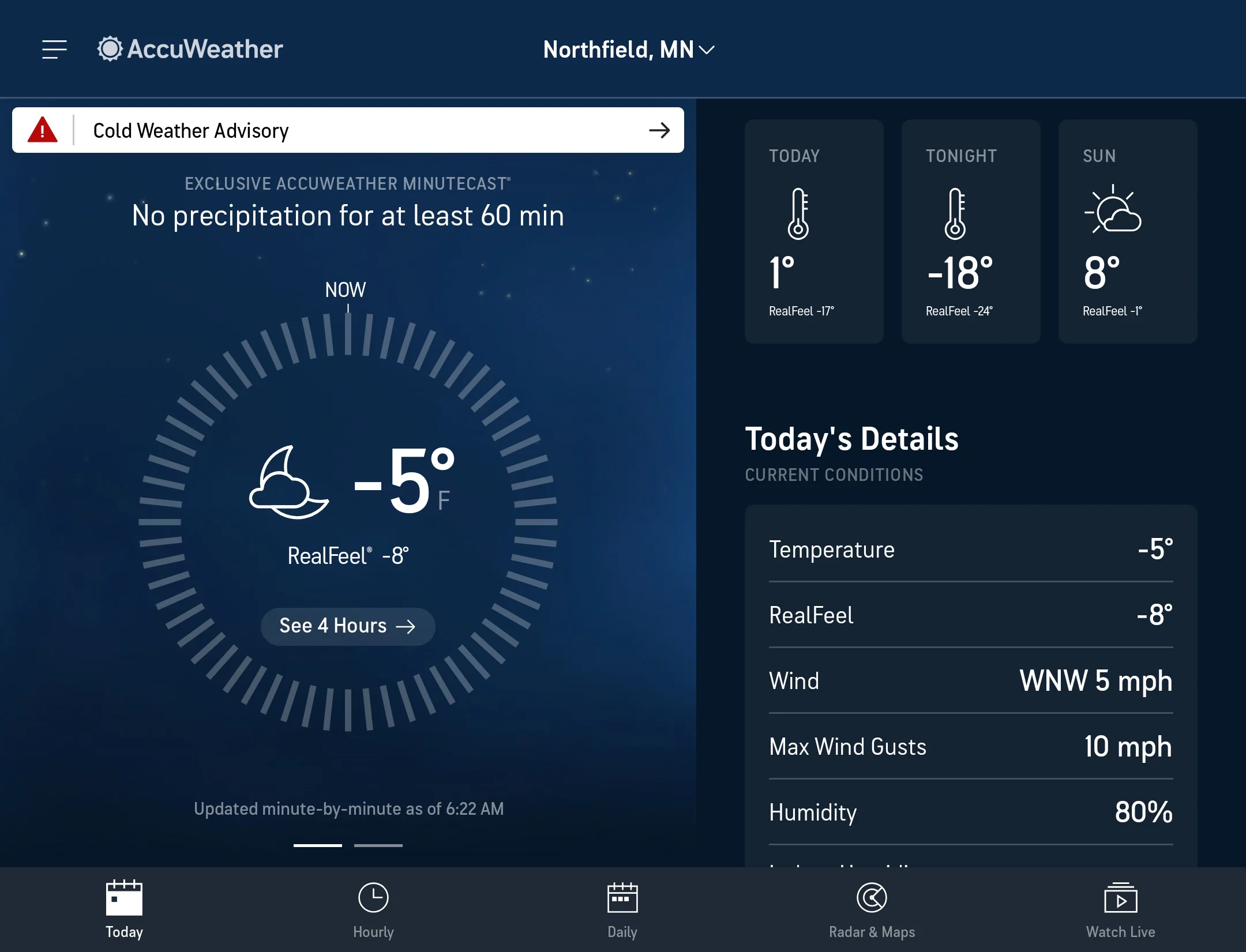The height and width of the screenshot is (952, 1246).
Task: Click the moon and cloud current conditions icon
Action: click(x=289, y=483)
